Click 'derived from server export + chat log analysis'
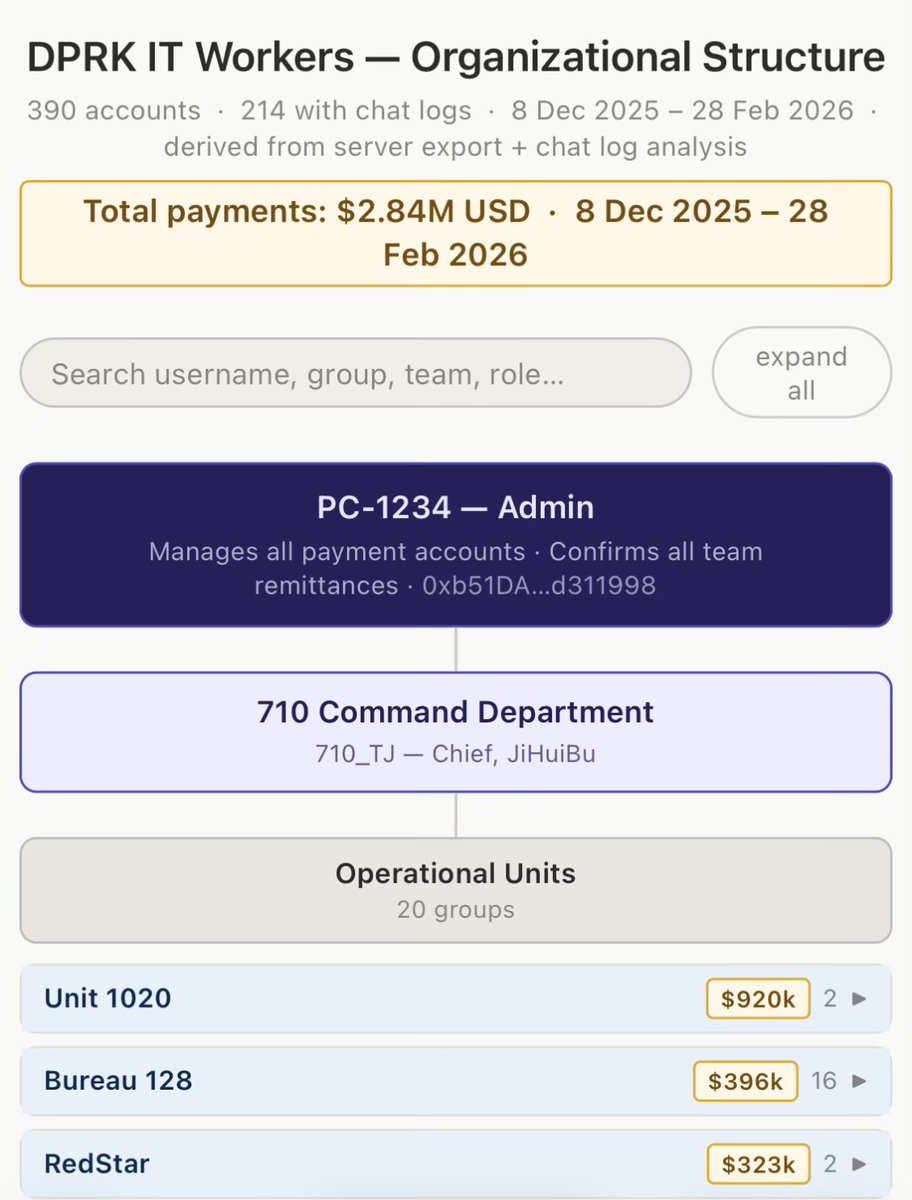 pos(455,147)
